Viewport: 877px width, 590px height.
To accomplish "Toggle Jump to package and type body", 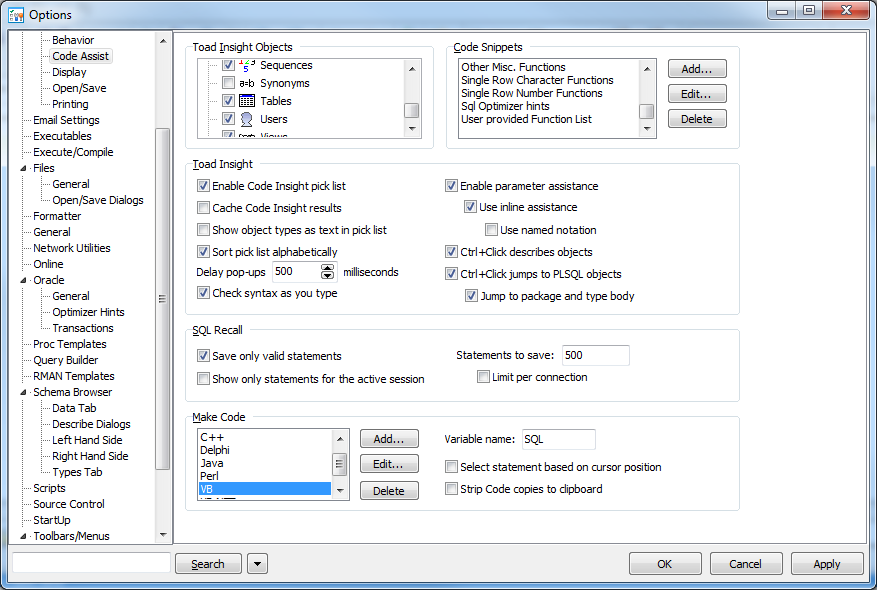I will click(471, 296).
